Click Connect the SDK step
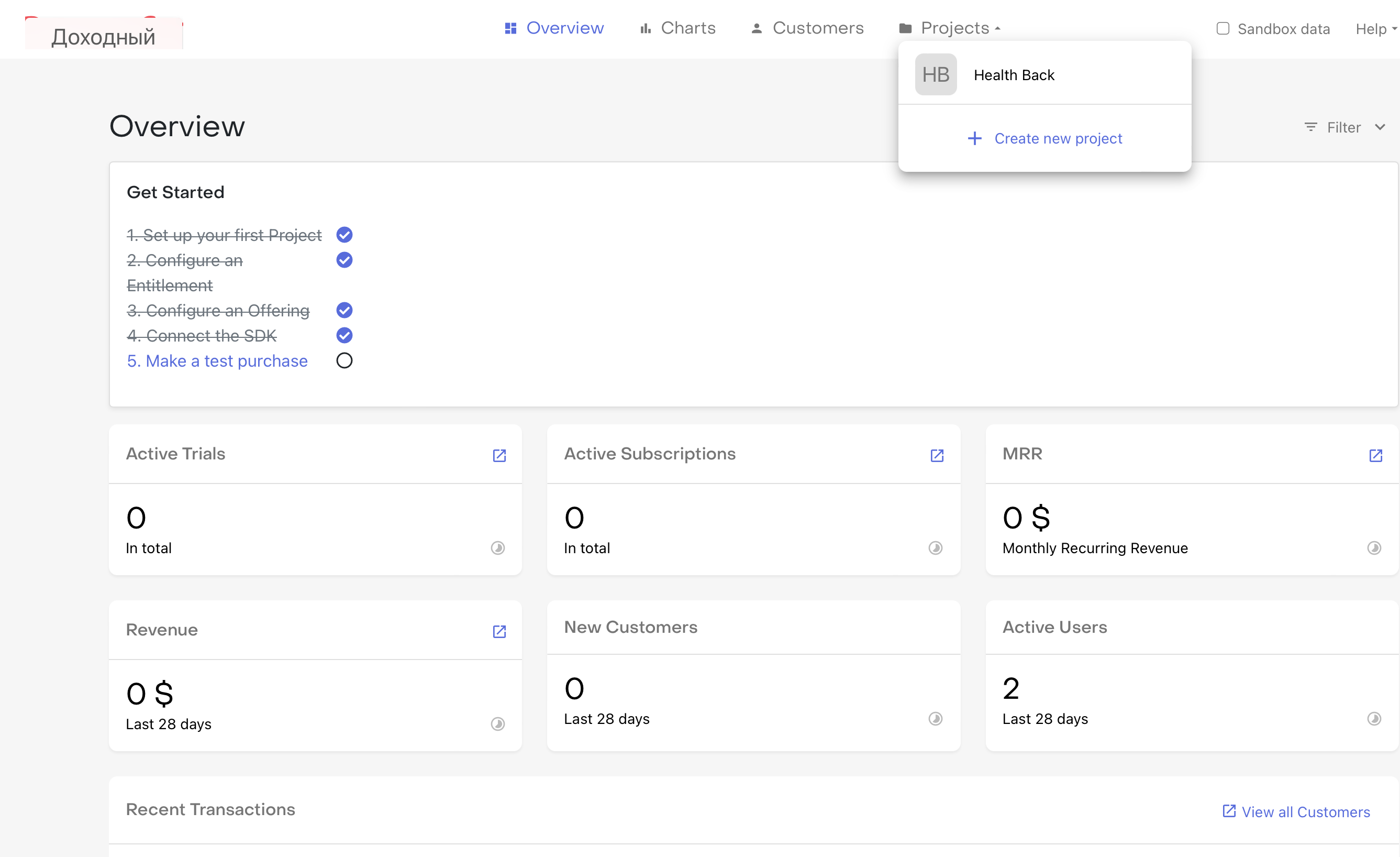 (x=202, y=336)
